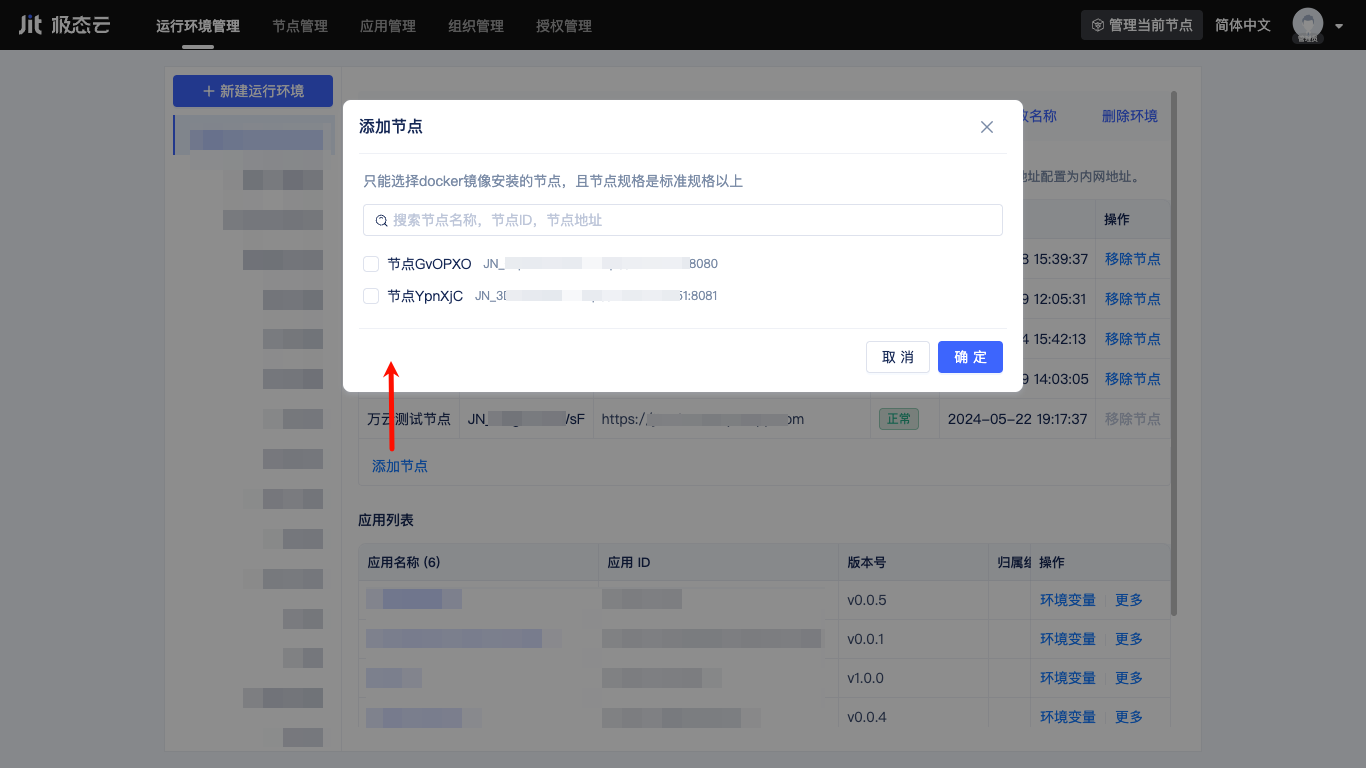1366x768 pixels.
Task: Open the 授权管理 tab
Action: pyautogui.click(x=564, y=26)
